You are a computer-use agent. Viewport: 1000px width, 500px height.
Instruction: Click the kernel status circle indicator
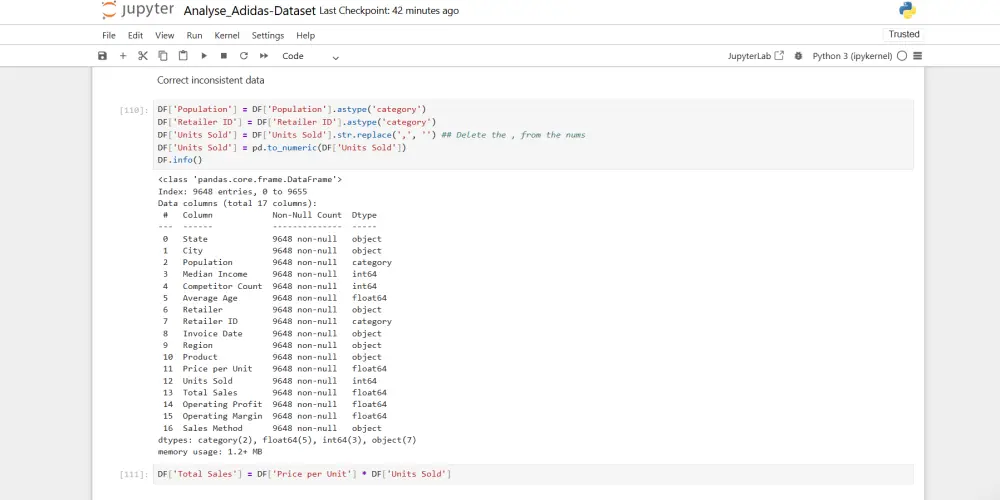902,56
